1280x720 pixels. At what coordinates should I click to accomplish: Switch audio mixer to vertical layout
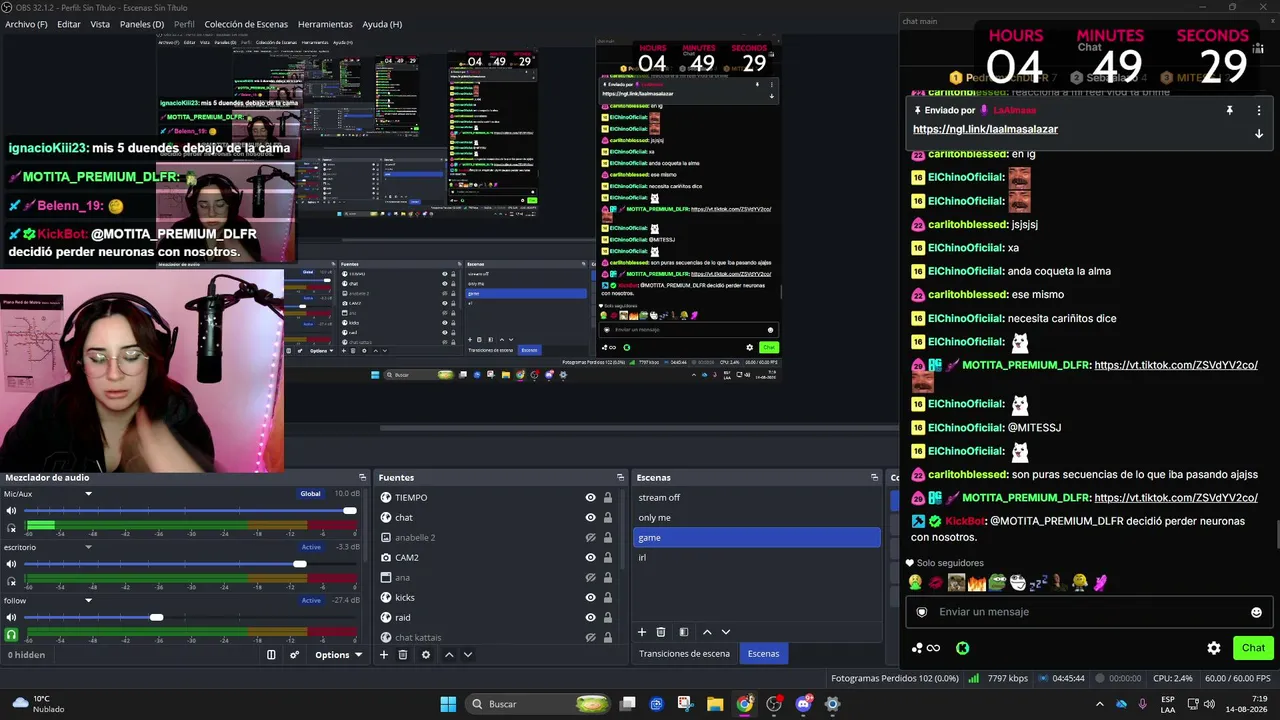click(271, 655)
